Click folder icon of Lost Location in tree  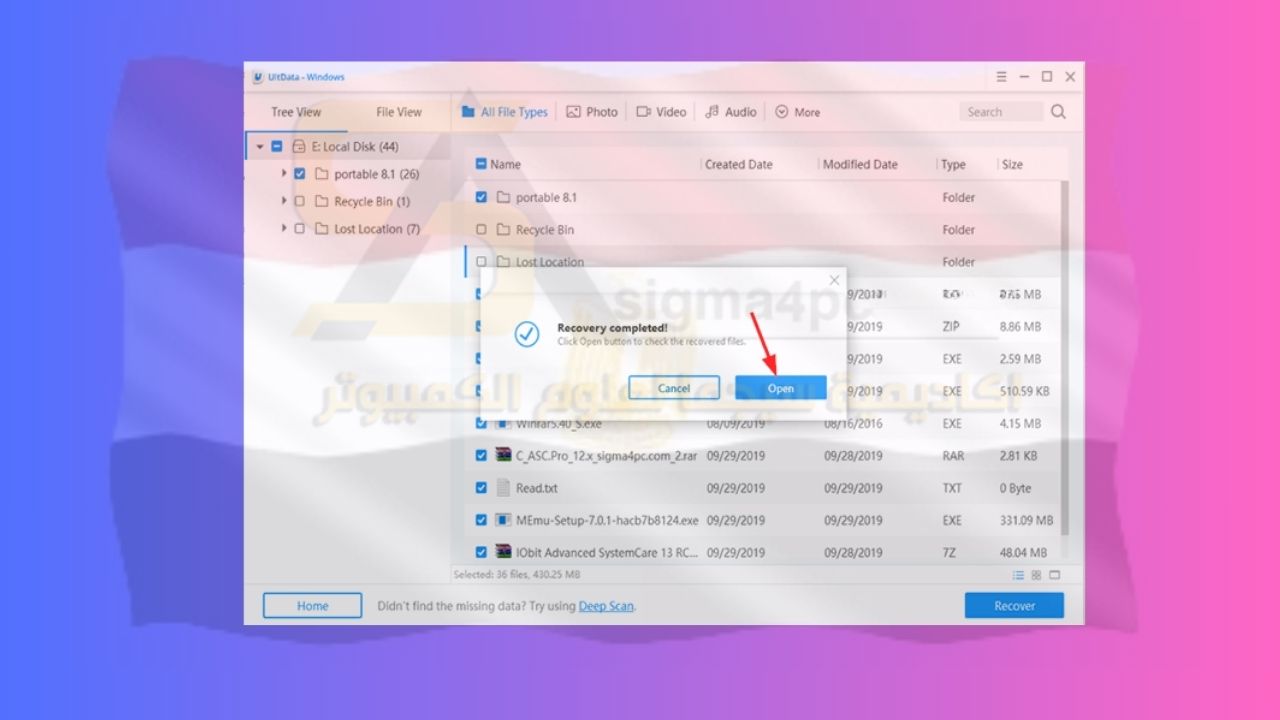(x=321, y=229)
